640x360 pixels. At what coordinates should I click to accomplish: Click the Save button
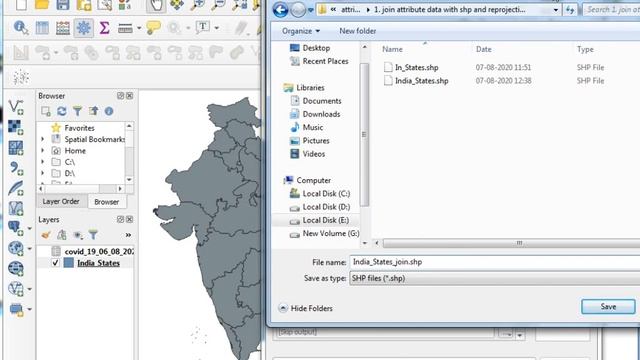point(608,307)
